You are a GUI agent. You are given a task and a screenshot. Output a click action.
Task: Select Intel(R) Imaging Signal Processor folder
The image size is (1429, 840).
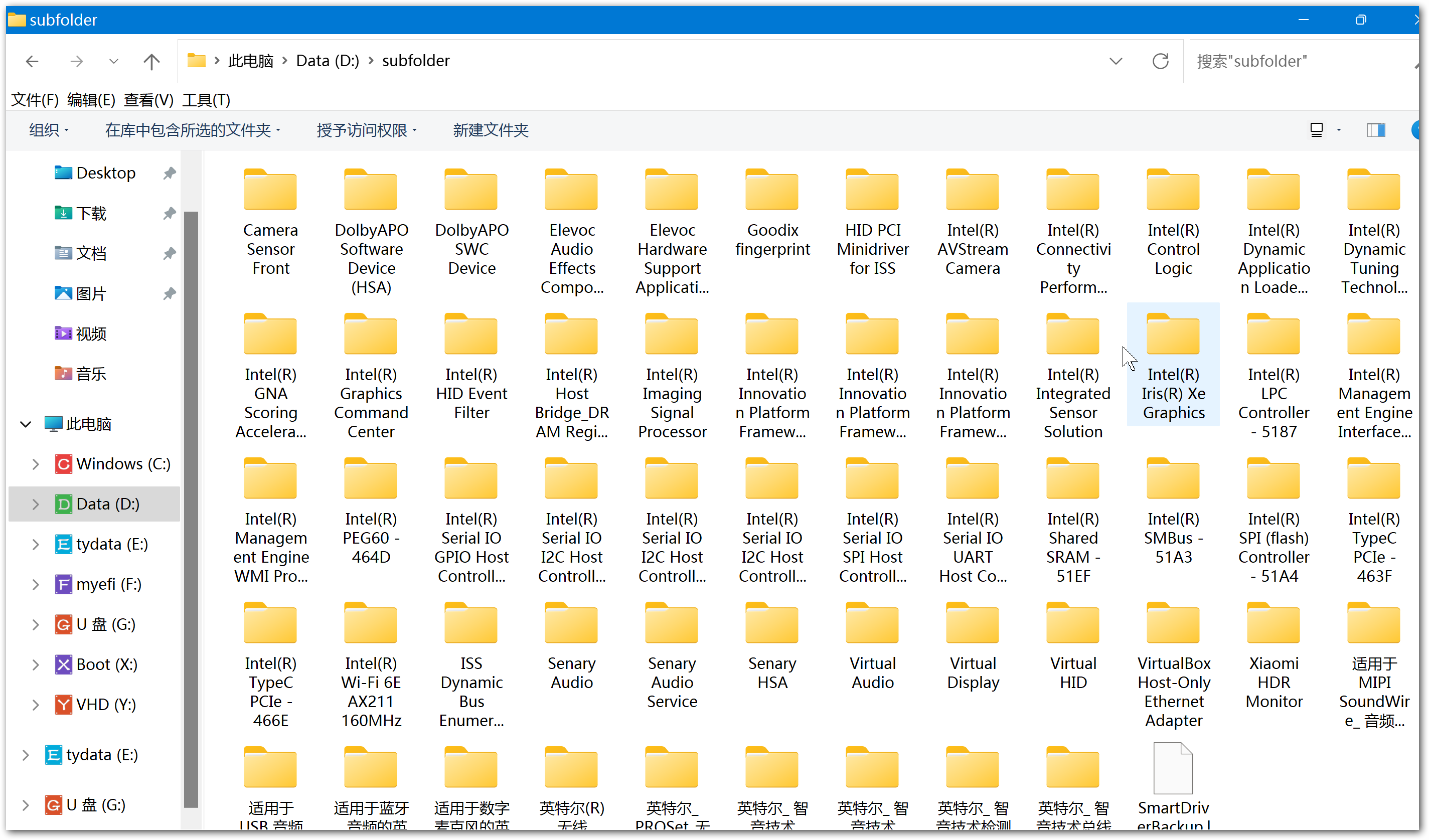[672, 377]
